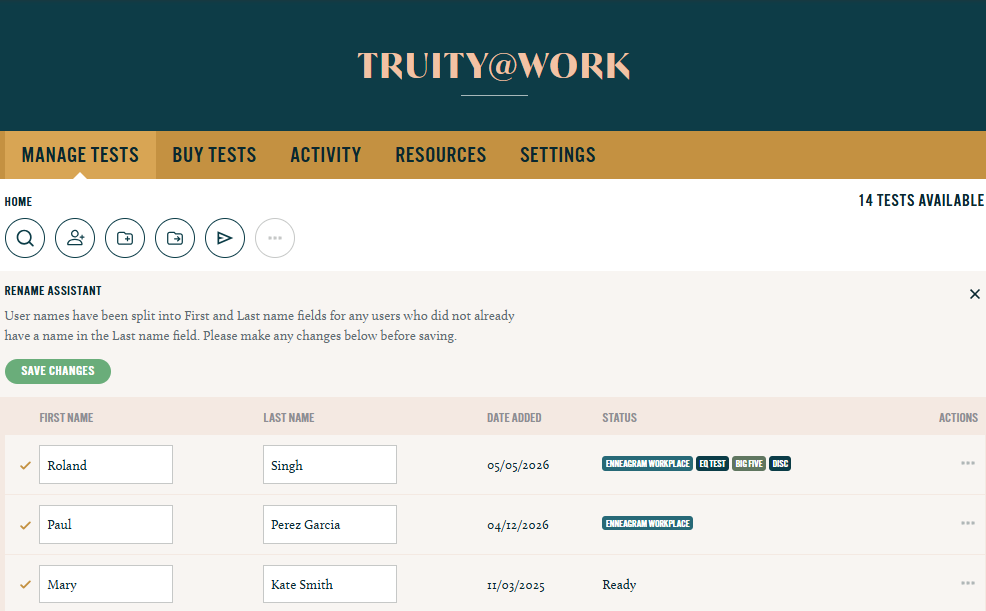This screenshot has width=986, height=611.
Task: Click the Truity@Work logo
Action: click(x=494, y=65)
